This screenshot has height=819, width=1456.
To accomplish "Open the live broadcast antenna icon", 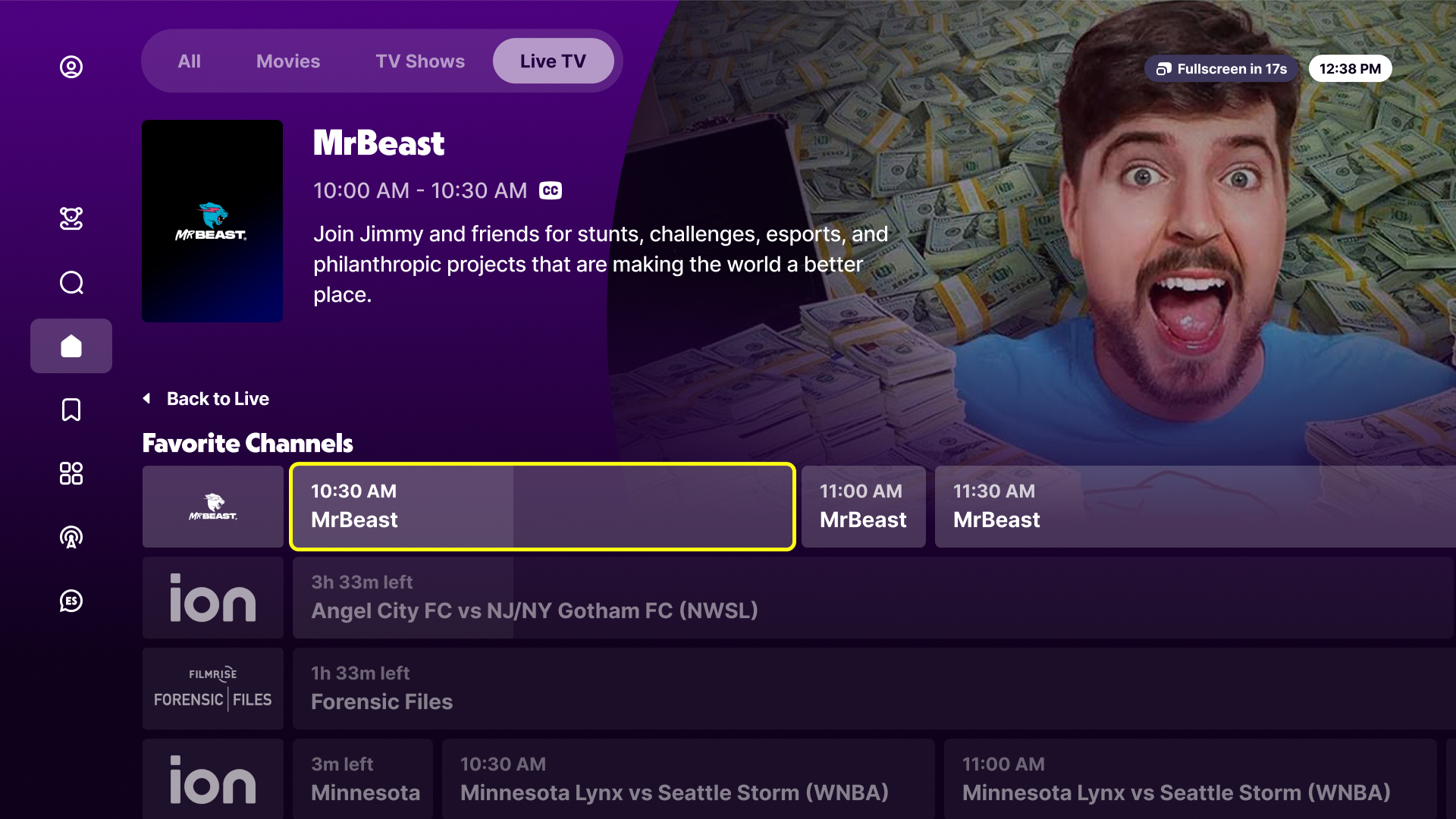I will point(71,537).
